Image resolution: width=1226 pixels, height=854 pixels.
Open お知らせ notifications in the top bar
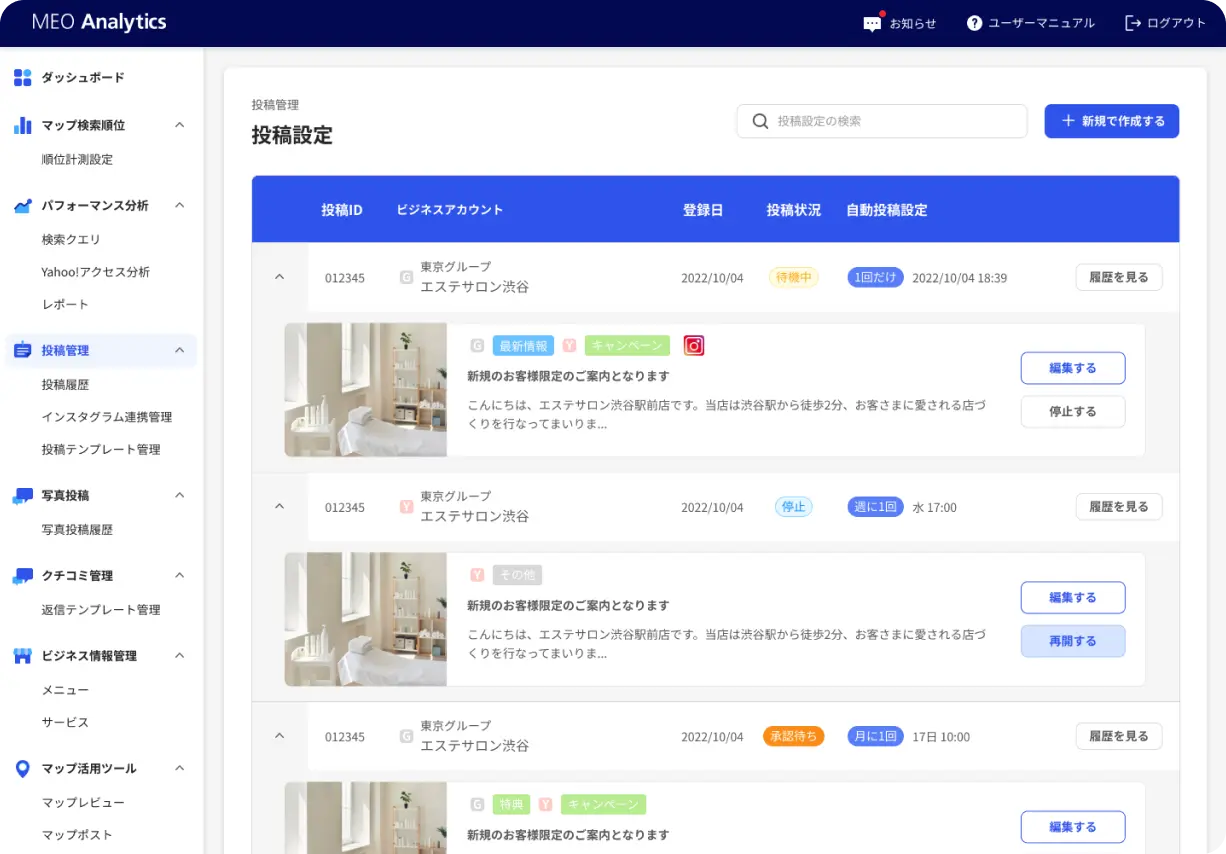coord(873,23)
